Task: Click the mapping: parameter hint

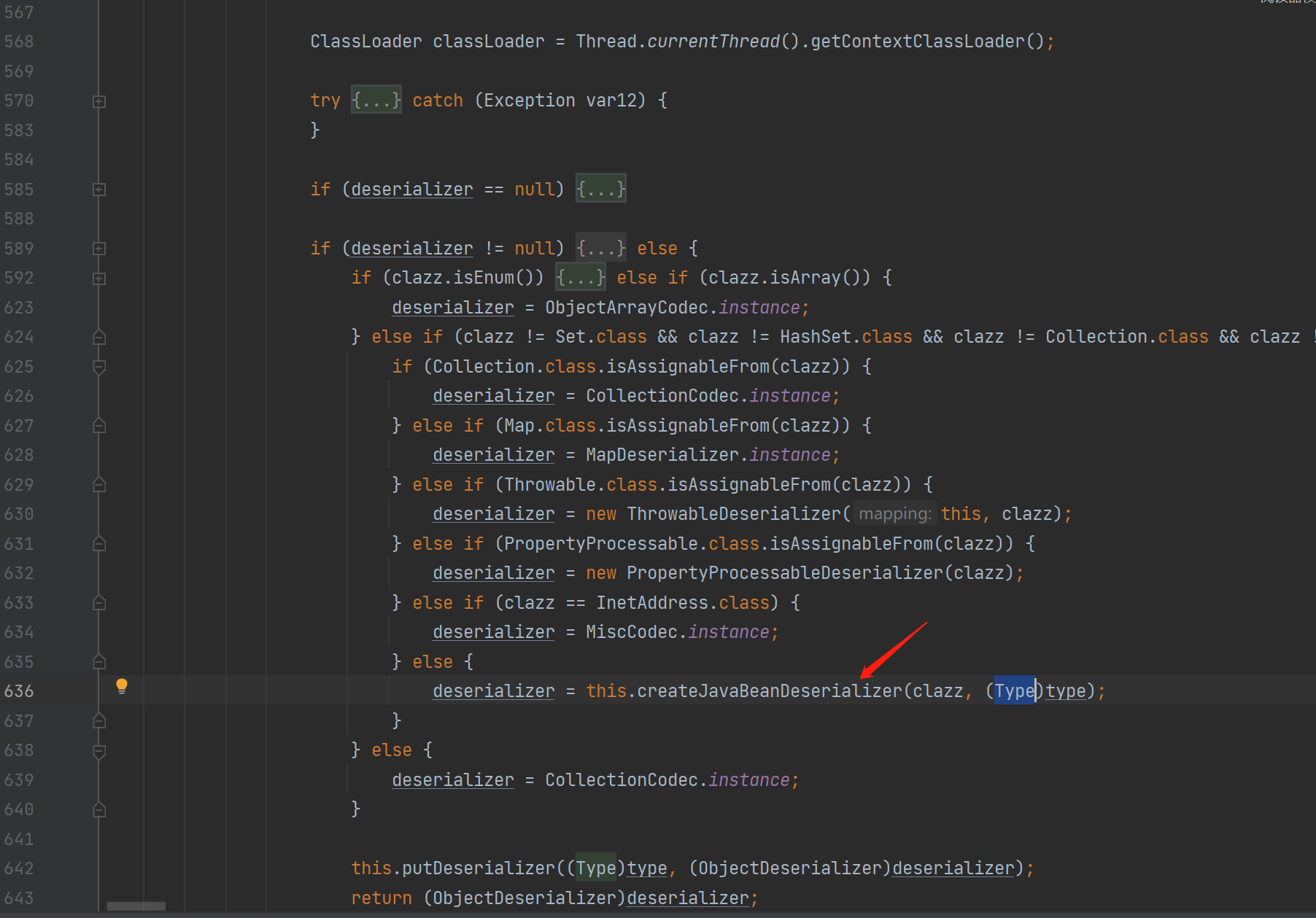Action: (x=894, y=514)
